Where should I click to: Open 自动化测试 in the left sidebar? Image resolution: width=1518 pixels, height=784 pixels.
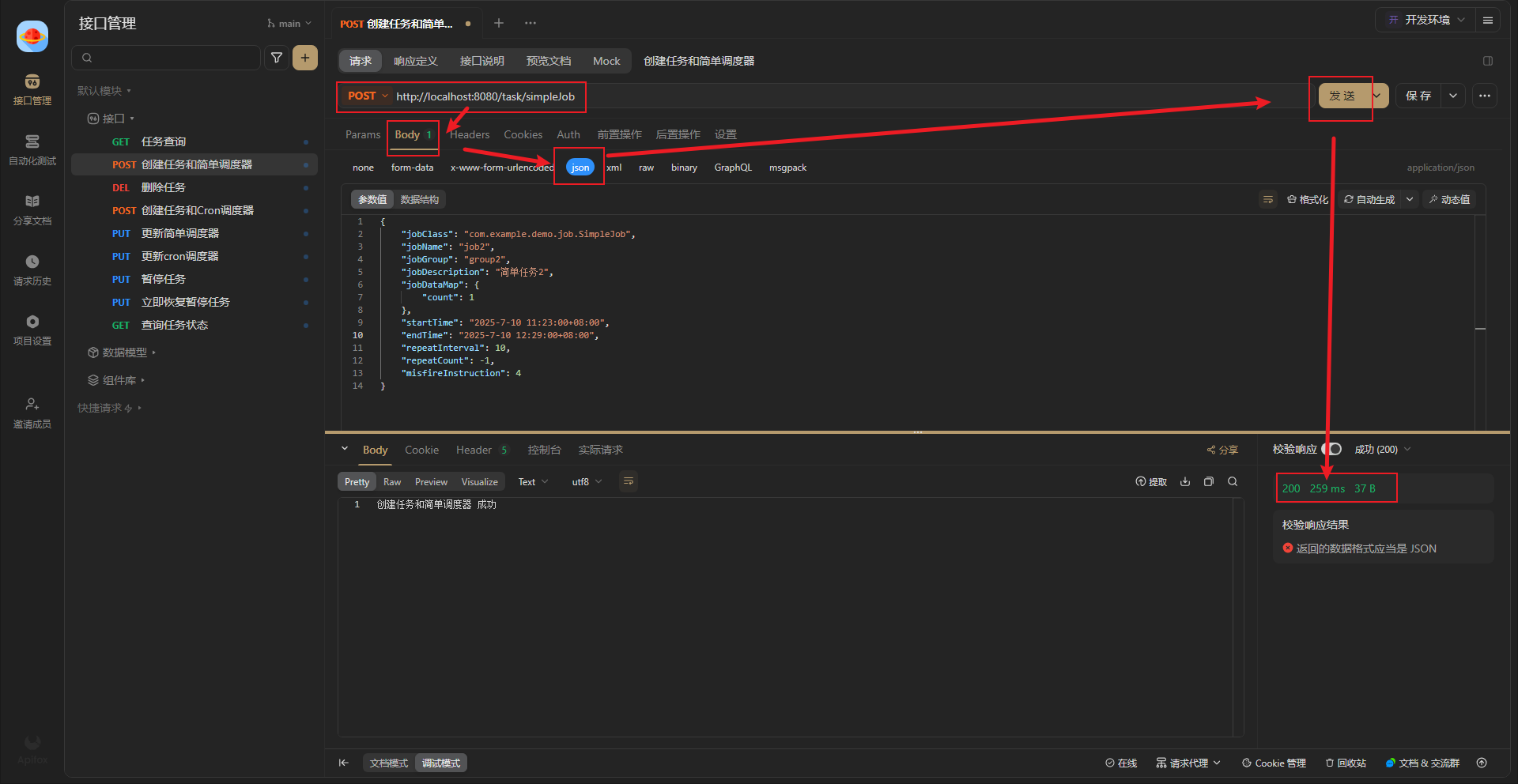[x=32, y=149]
